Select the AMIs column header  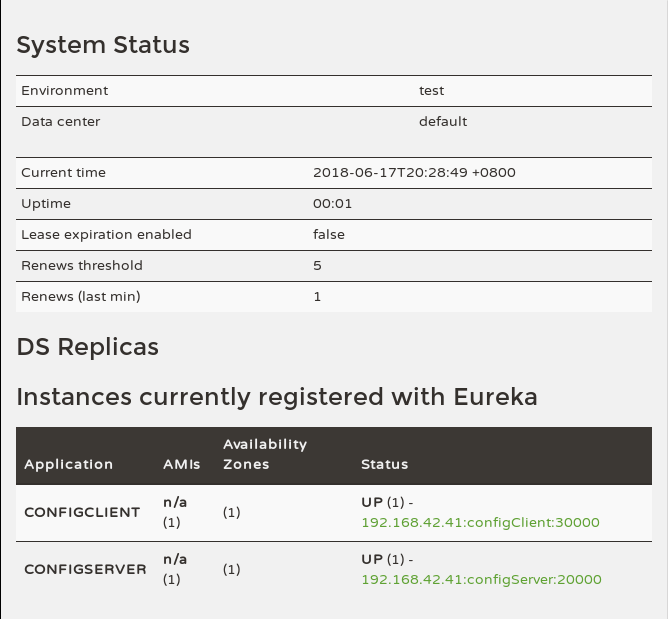tap(182, 464)
